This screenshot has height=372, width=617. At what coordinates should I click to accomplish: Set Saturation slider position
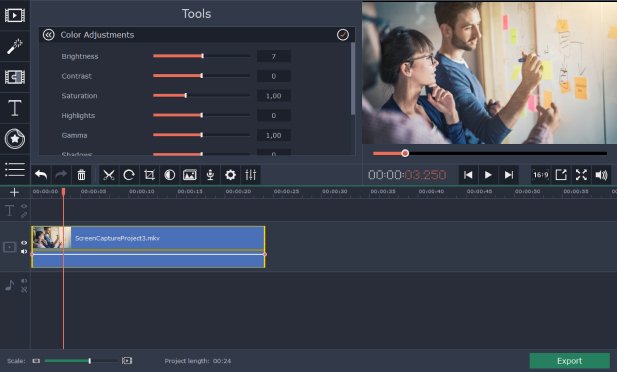click(x=201, y=95)
